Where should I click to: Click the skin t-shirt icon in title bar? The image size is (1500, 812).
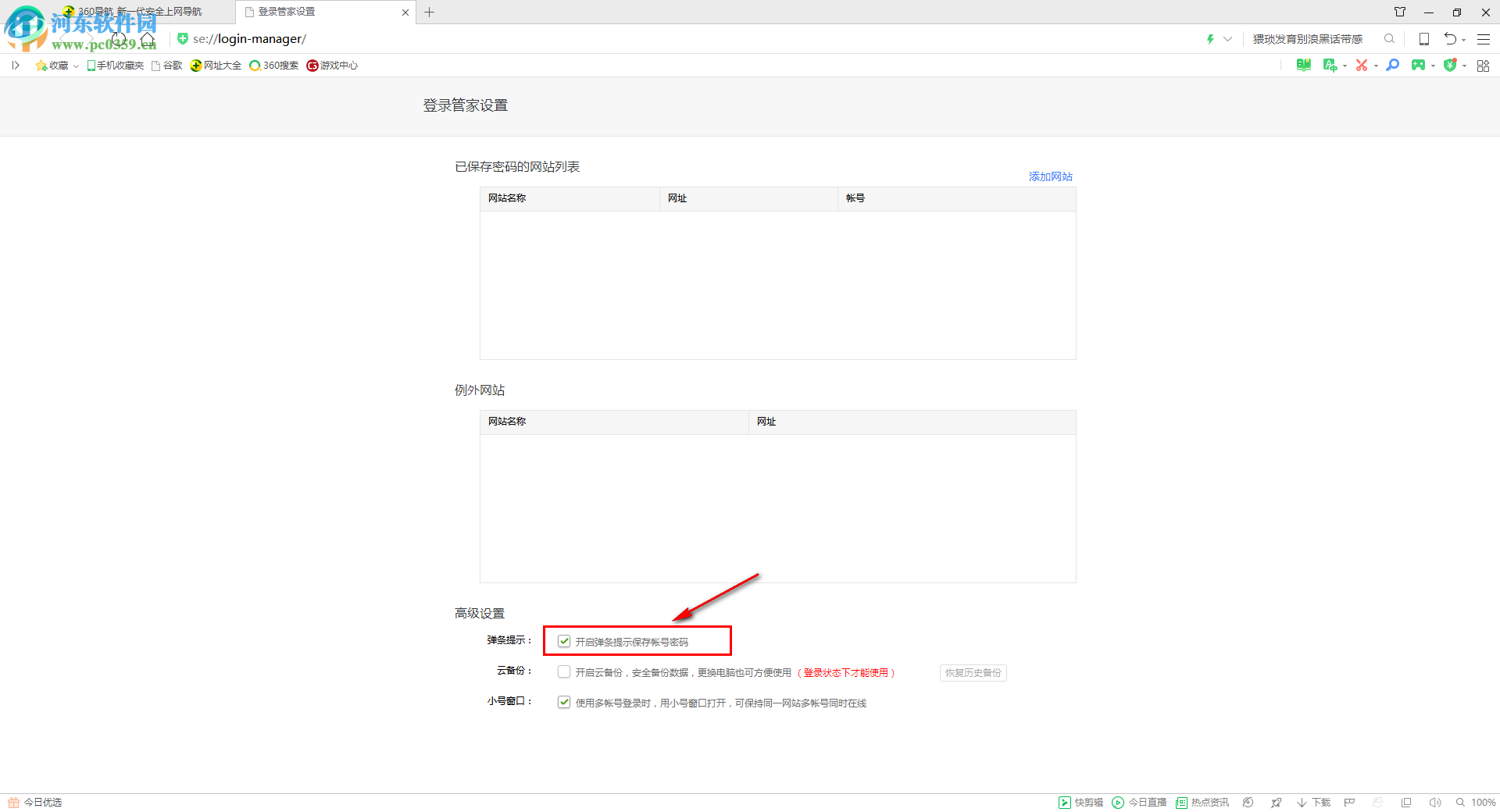click(1400, 12)
